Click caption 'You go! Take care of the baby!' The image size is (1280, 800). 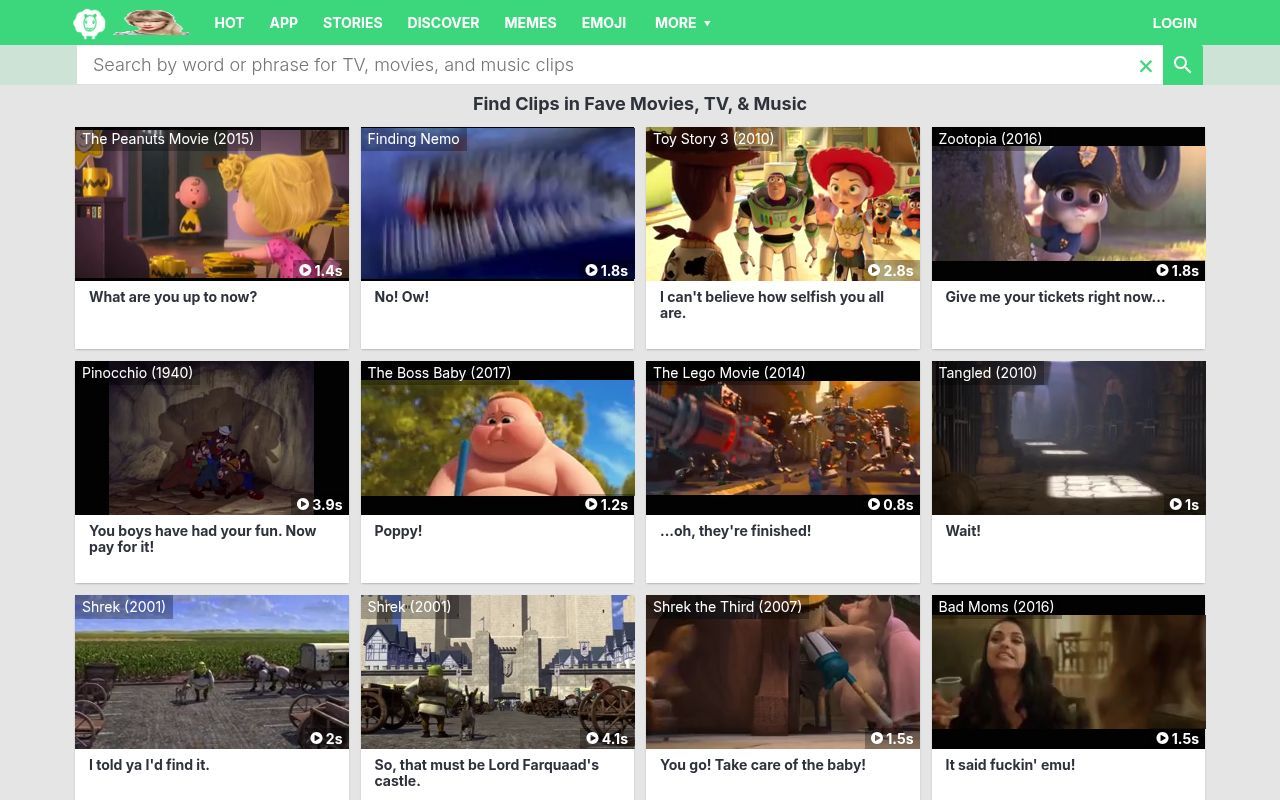pos(763,765)
